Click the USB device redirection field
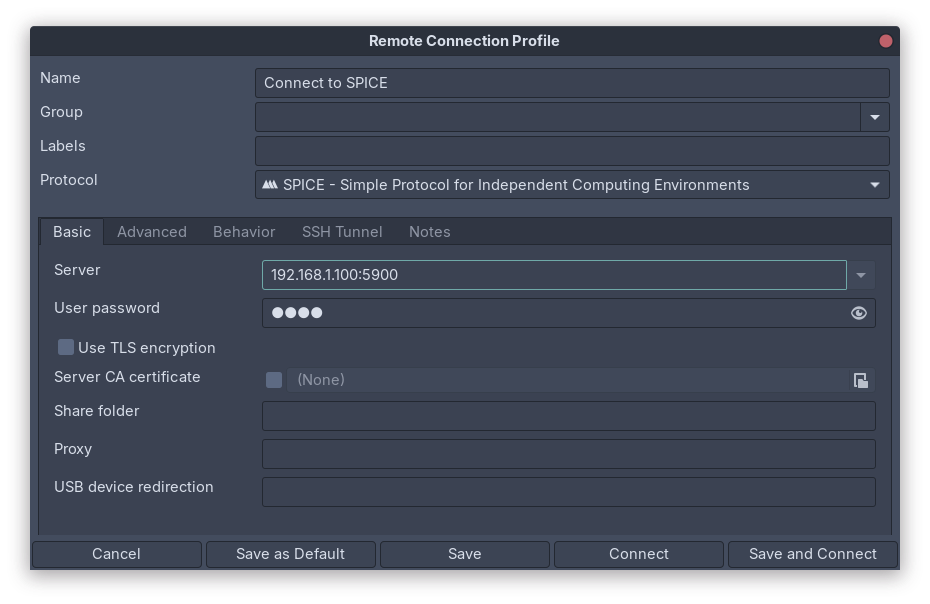Image resolution: width=930 pixels, height=604 pixels. [568, 492]
